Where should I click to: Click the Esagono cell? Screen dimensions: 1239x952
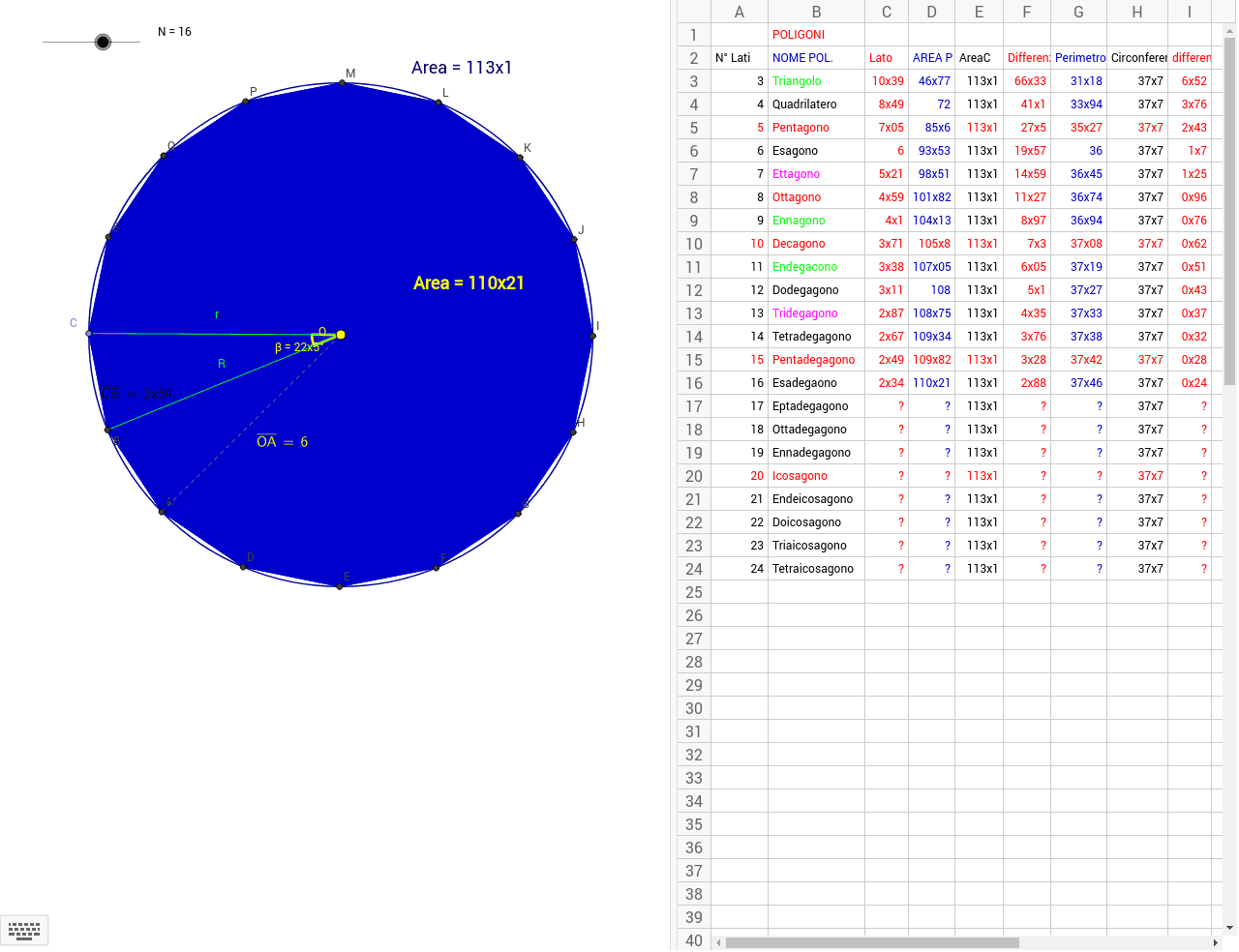817,151
